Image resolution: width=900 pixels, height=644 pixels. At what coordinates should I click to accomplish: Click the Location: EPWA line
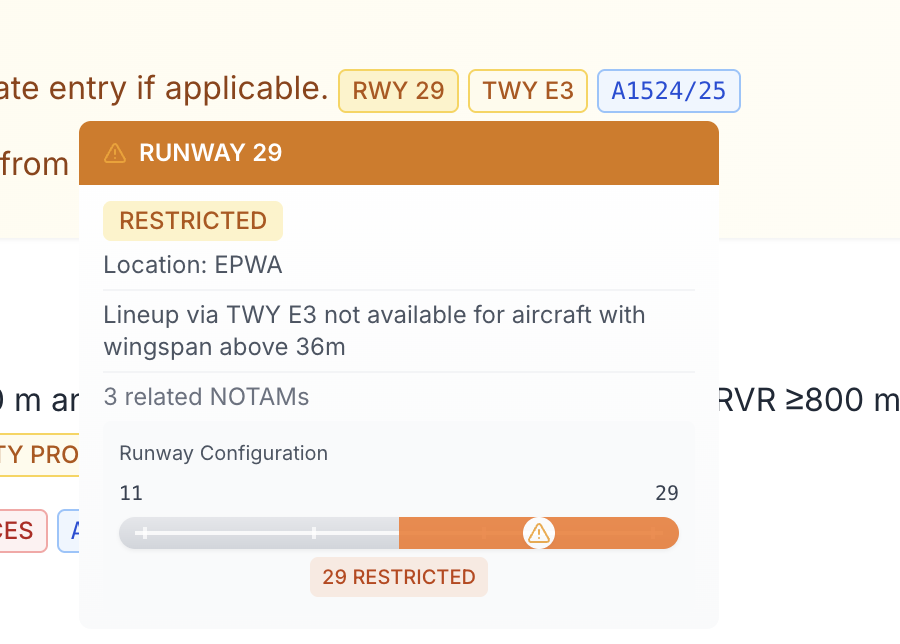[x=193, y=265]
